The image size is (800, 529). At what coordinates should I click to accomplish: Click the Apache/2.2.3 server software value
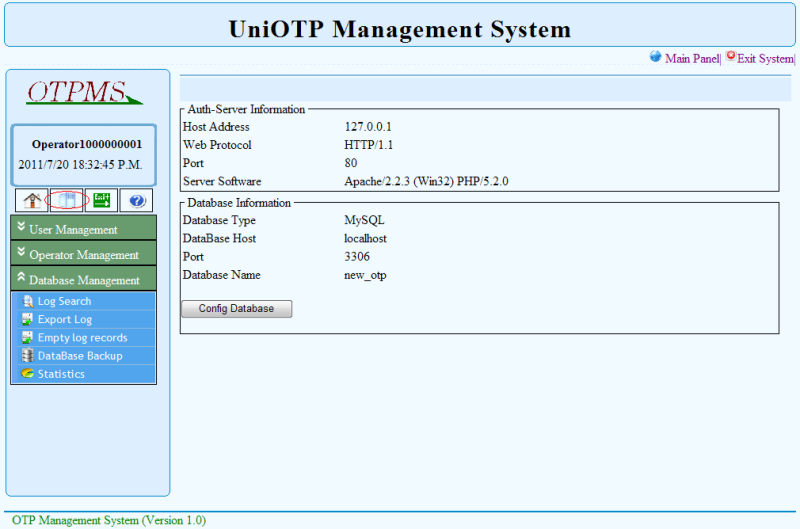click(426, 181)
